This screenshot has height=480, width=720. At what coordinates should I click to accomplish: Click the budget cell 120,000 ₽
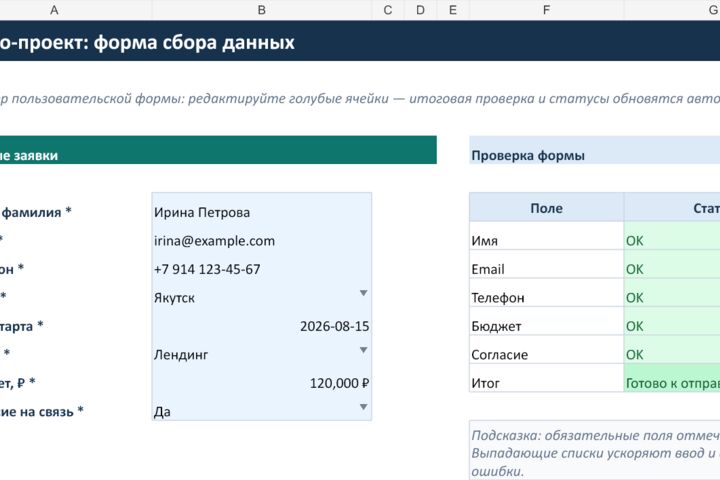pyautogui.click(x=262, y=378)
